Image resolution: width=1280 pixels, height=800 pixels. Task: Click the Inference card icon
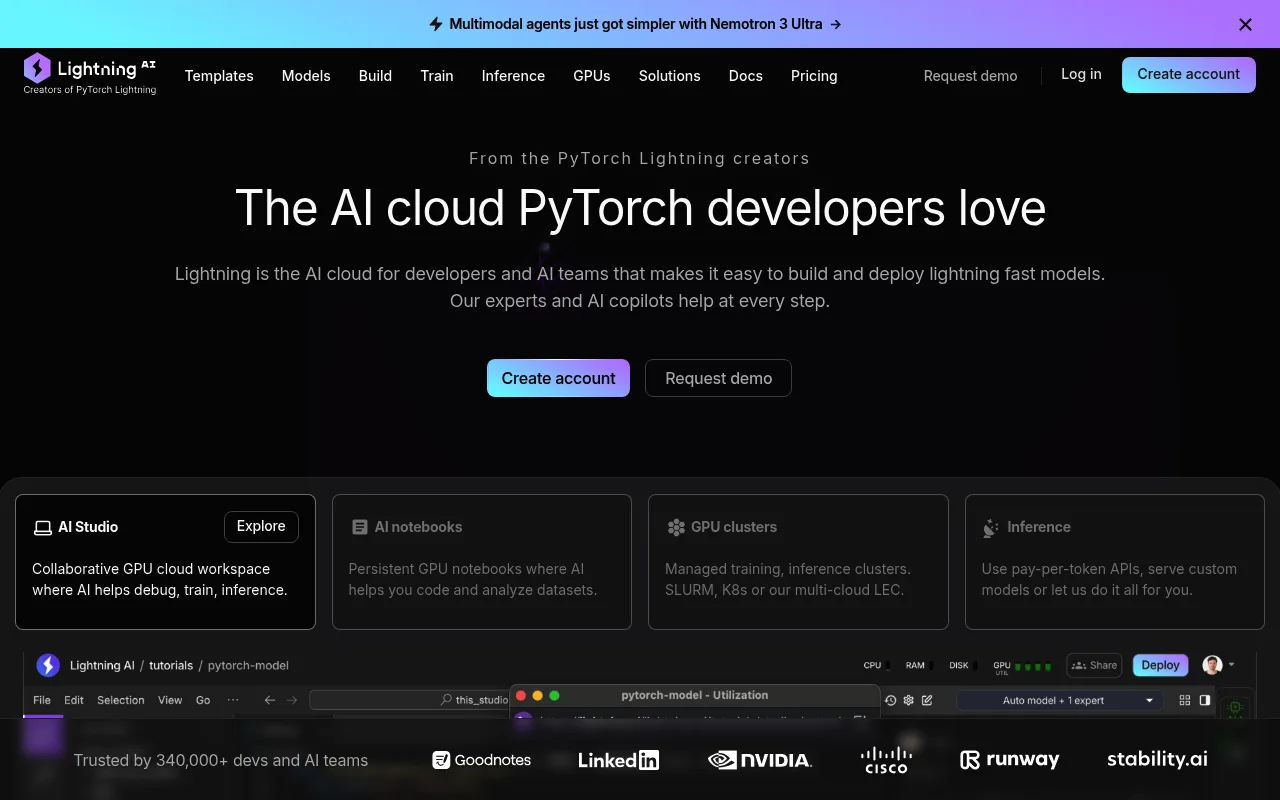991,527
